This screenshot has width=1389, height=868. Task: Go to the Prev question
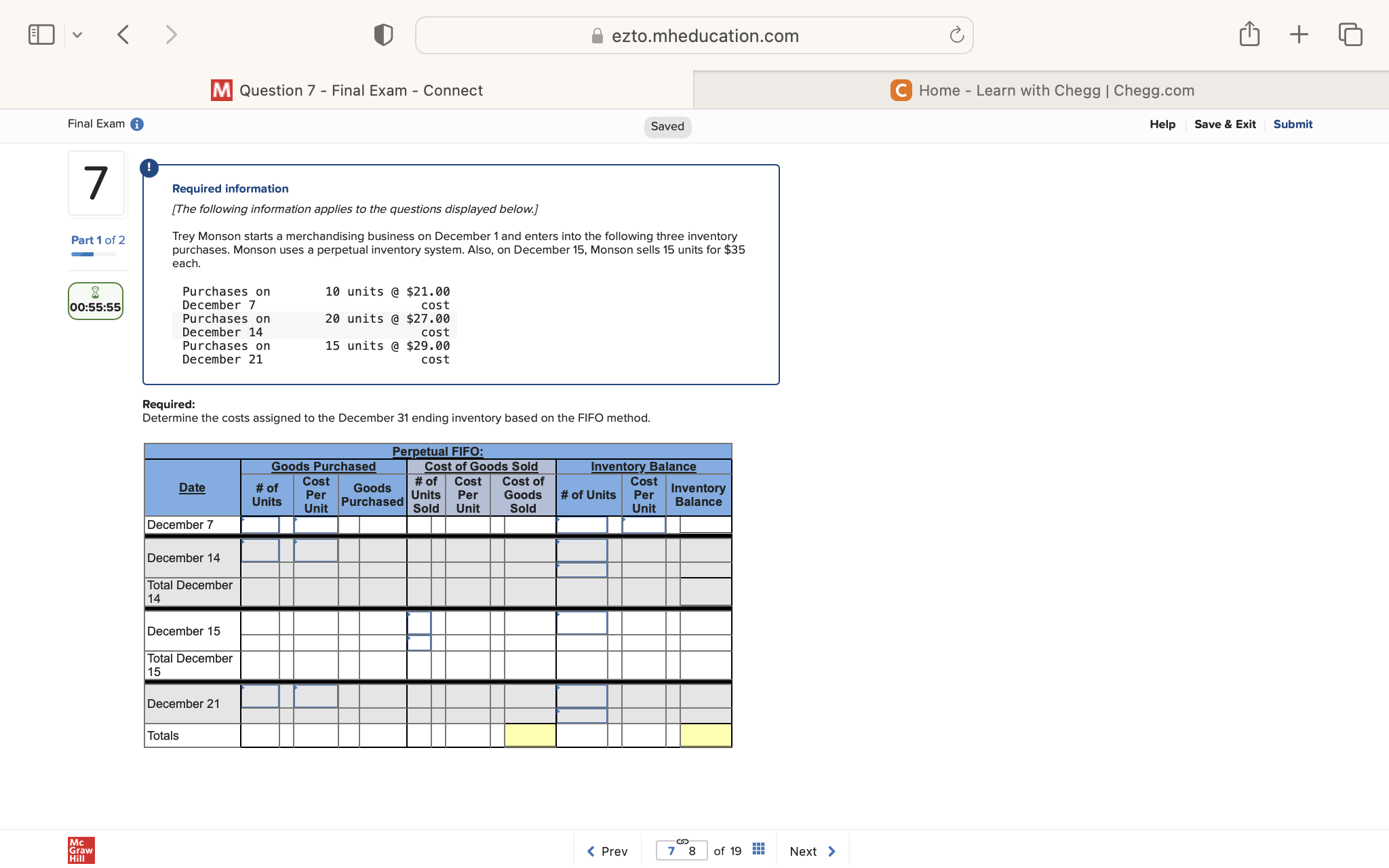(607, 851)
